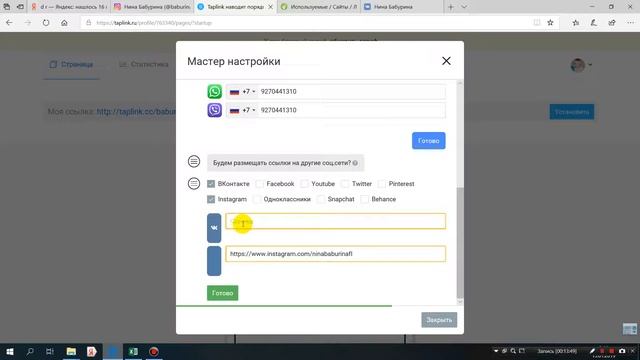Open Excel from the taskbar
Image resolution: width=640 pixels, height=360 pixels.
(x=133, y=351)
